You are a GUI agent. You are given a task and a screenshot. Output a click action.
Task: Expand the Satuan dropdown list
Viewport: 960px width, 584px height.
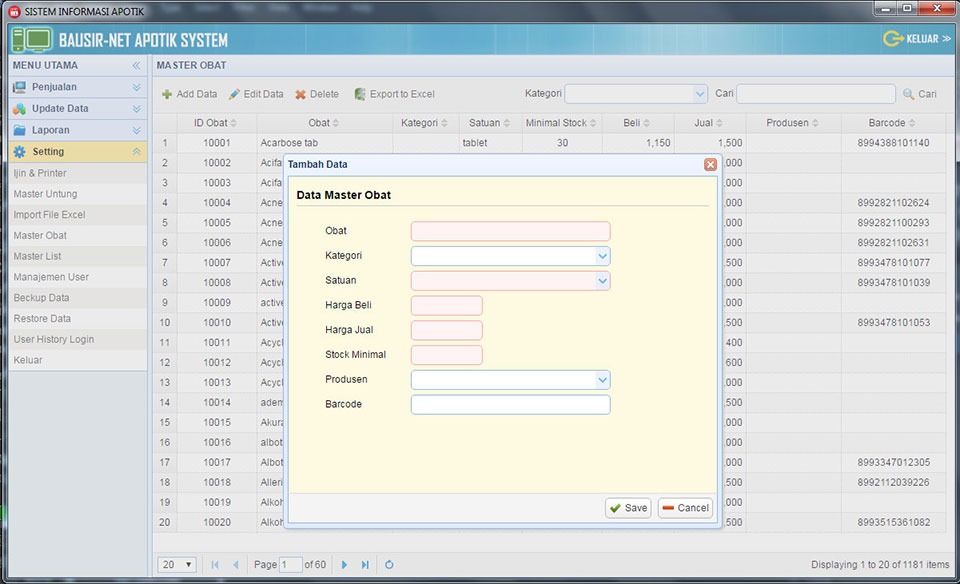(x=602, y=281)
